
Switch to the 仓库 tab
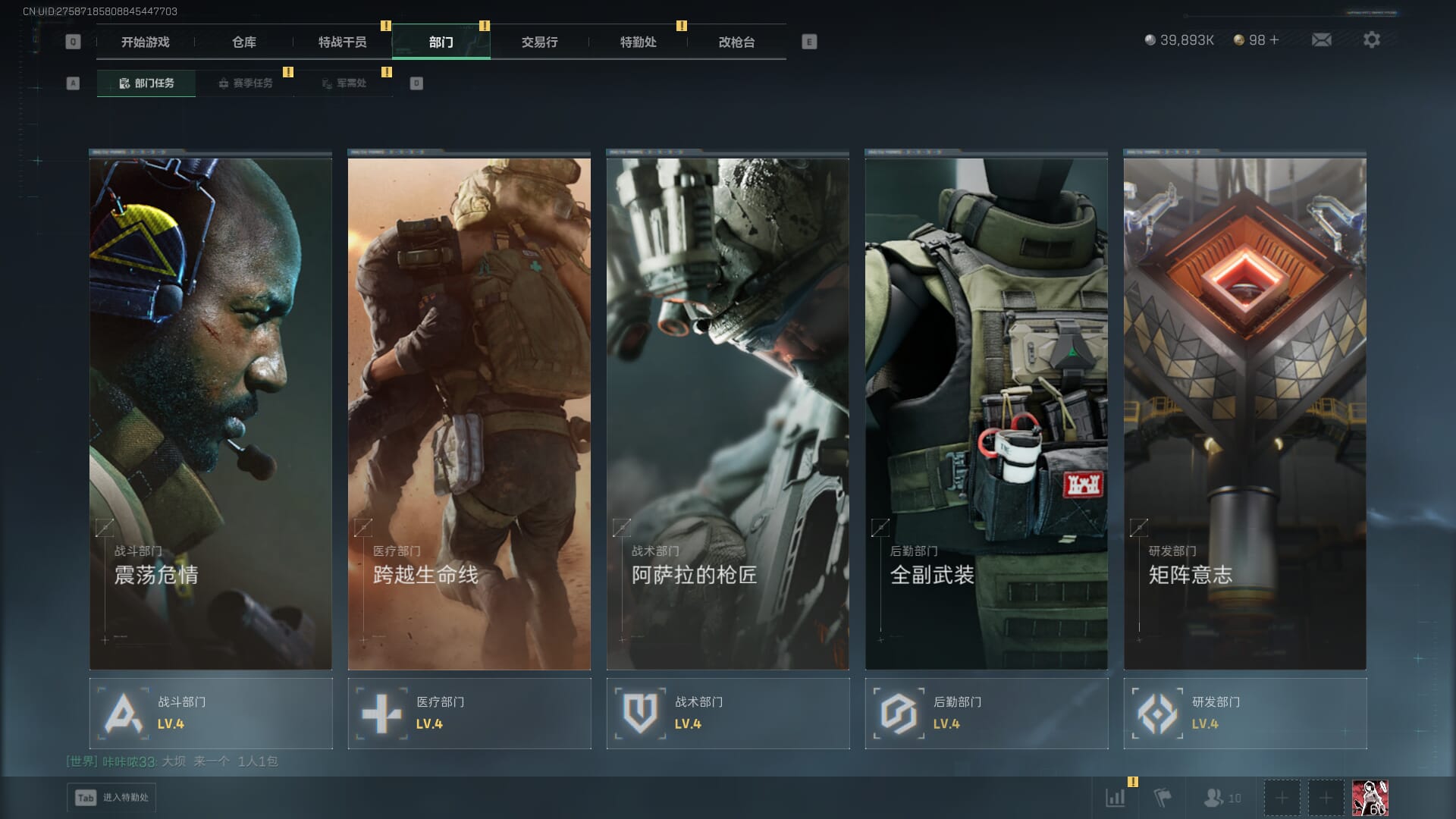tap(243, 42)
